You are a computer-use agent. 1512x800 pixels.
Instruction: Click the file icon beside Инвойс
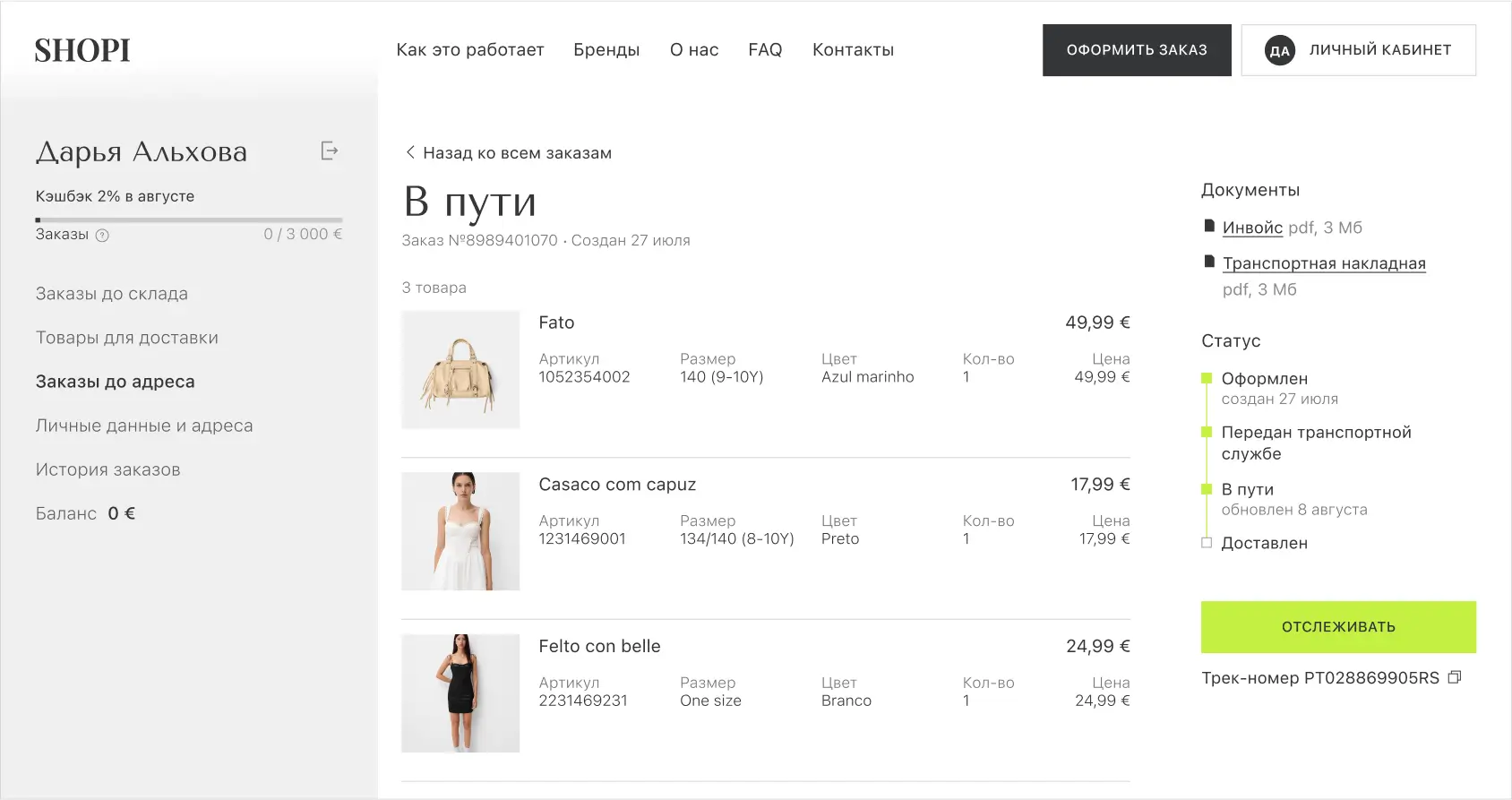(x=1209, y=227)
